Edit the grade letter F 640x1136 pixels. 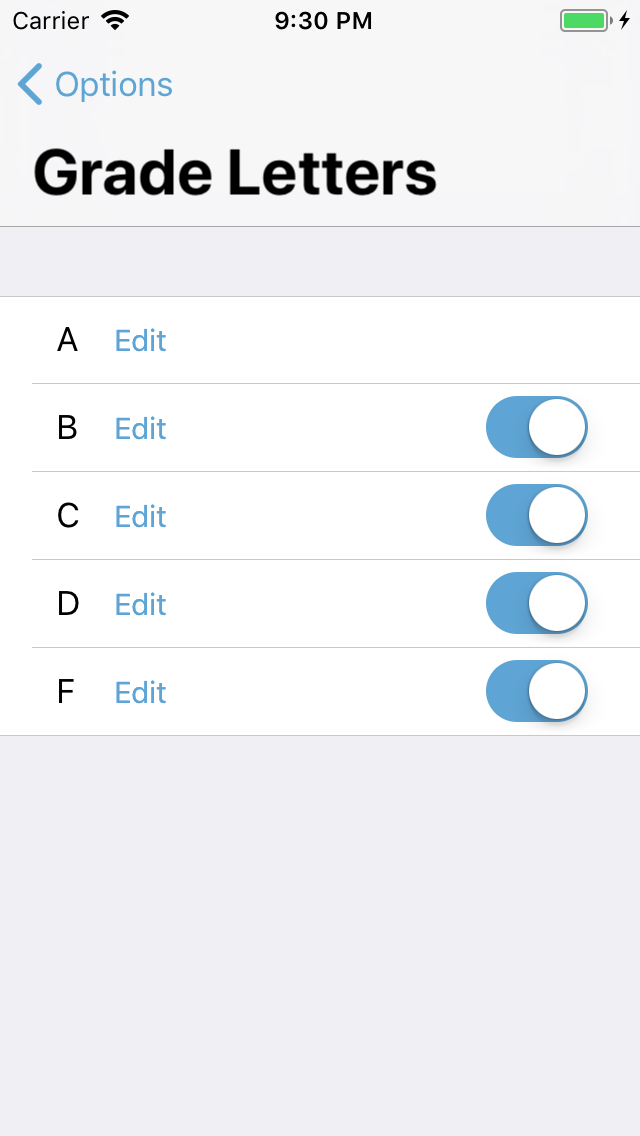tap(139, 692)
